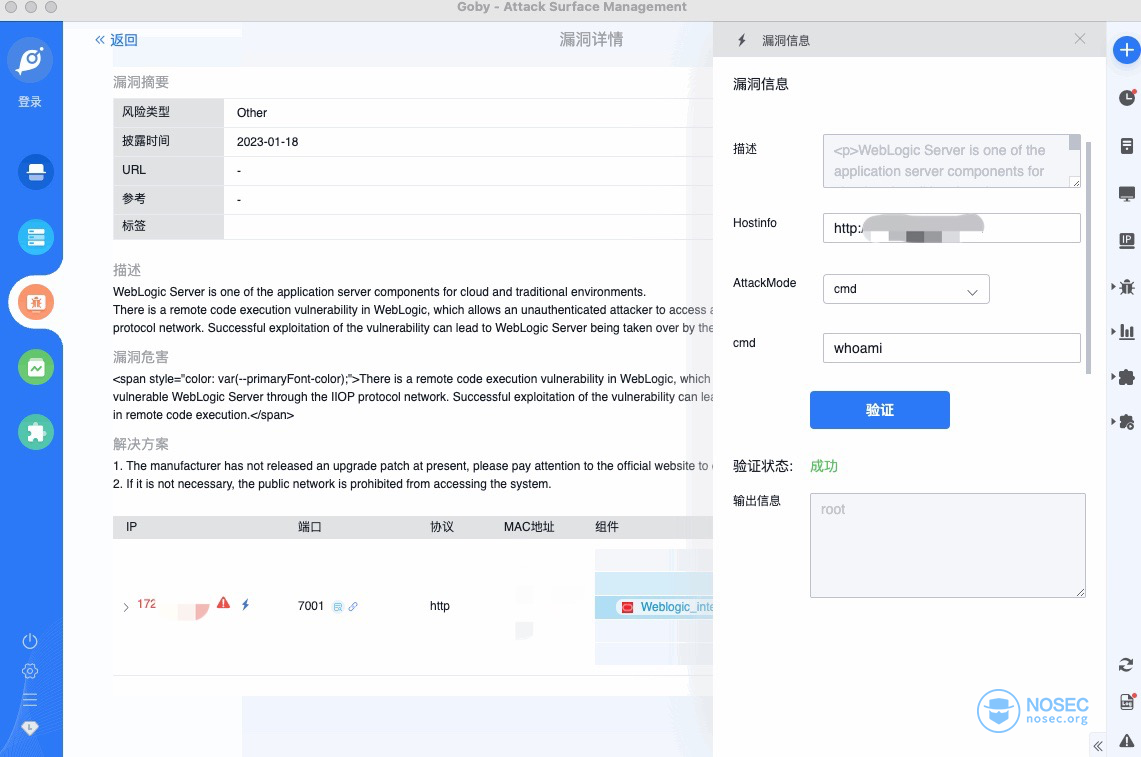The width and height of the screenshot is (1141, 757).
Task: Click the form scrollbar in the 漏洞信息 panel
Action: pyautogui.click(x=1088, y=258)
